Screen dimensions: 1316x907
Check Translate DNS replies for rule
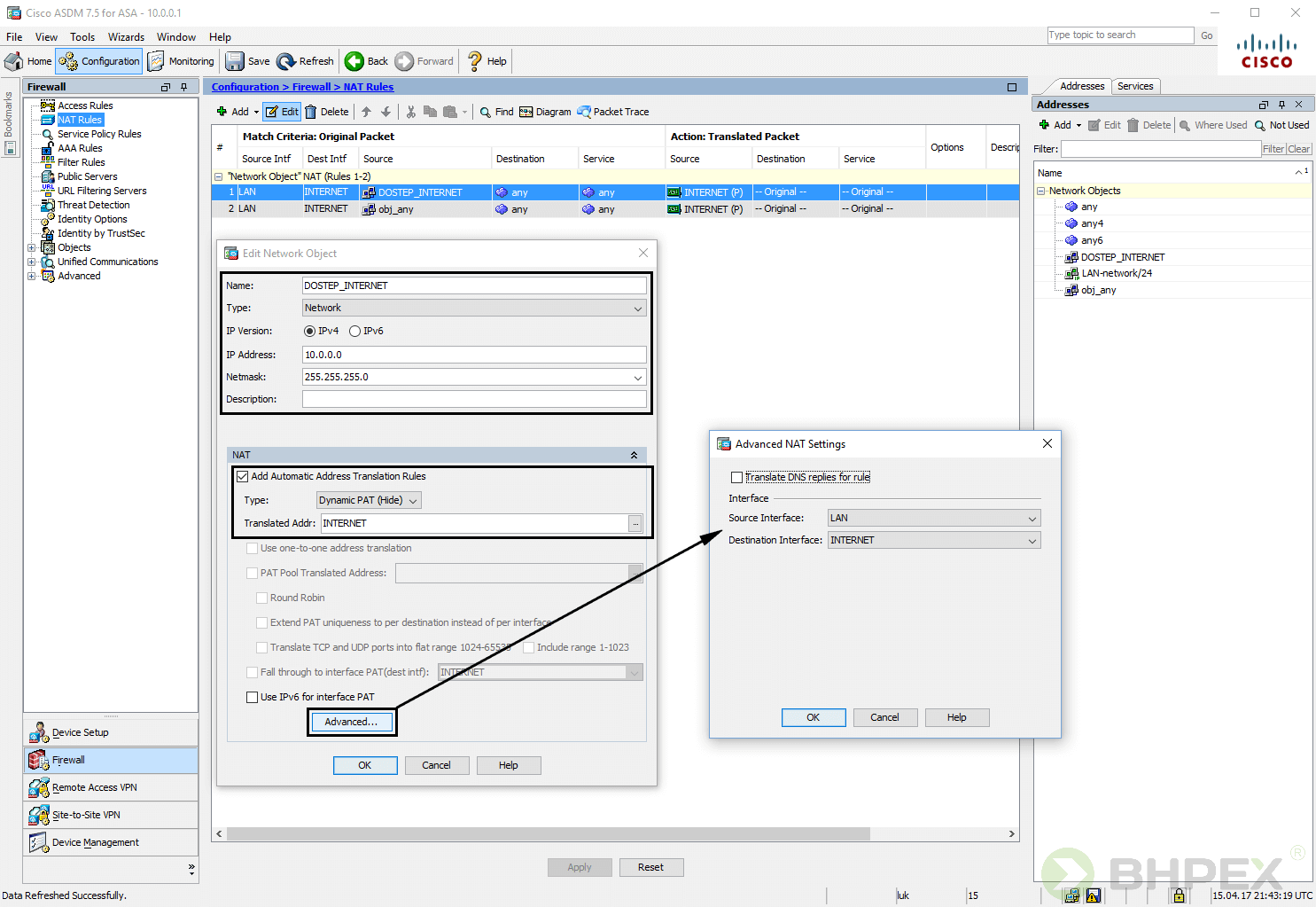(x=736, y=477)
